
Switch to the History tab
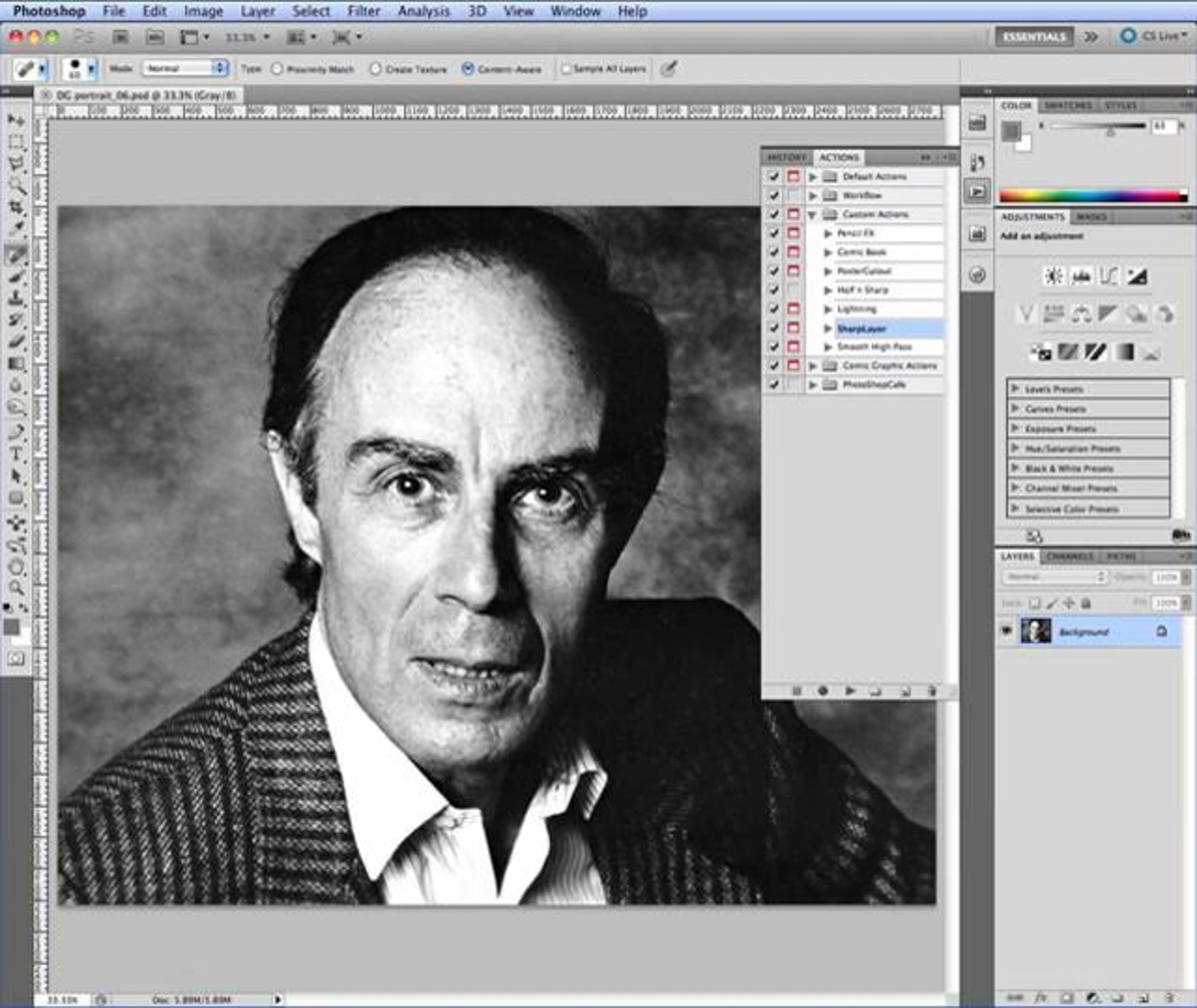pyautogui.click(x=786, y=157)
